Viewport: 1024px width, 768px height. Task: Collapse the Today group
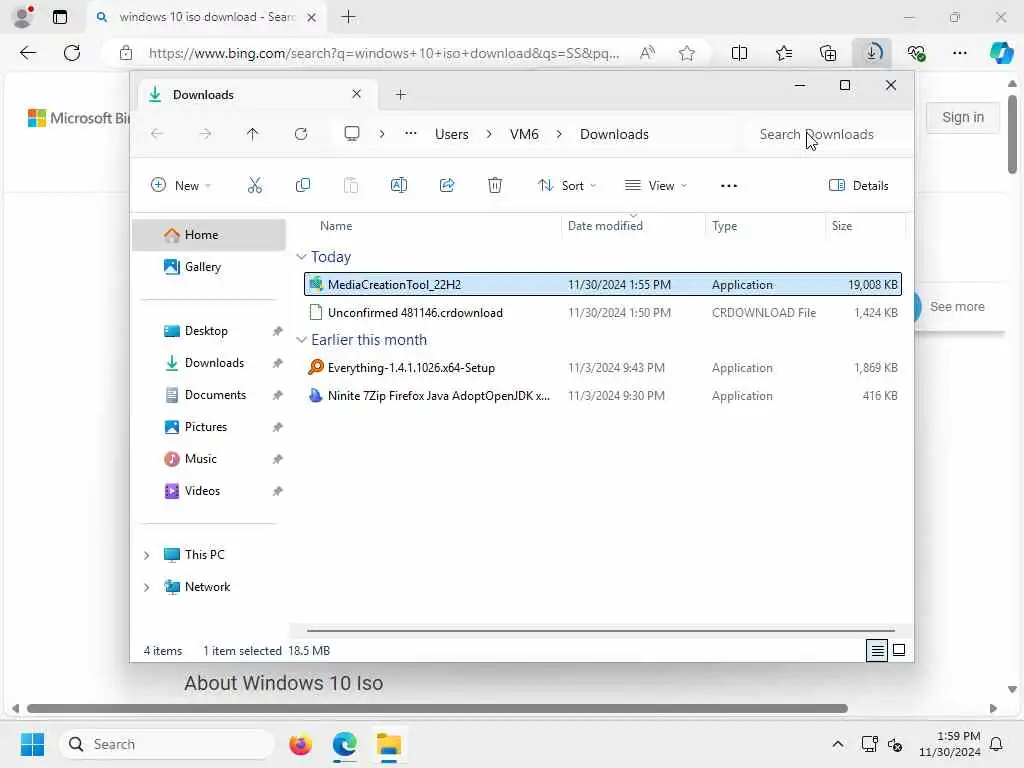(x=301, y=257)
